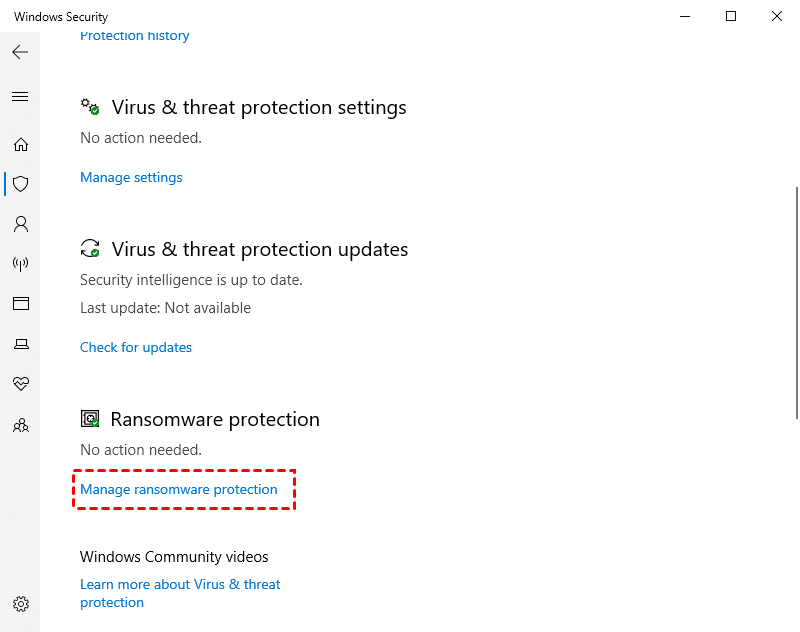Click Manage settings under protection settings
The width and height of the screenshot is (800, 632).
point(131,177)
